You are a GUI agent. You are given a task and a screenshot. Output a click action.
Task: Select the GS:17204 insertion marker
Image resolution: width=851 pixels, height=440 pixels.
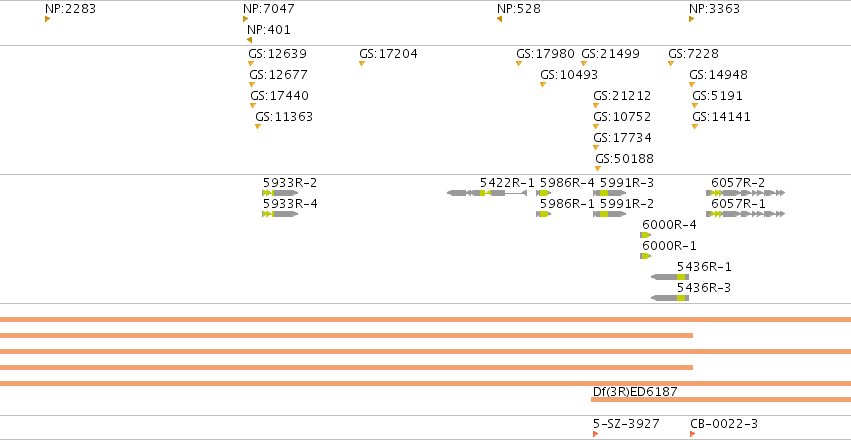362,63
